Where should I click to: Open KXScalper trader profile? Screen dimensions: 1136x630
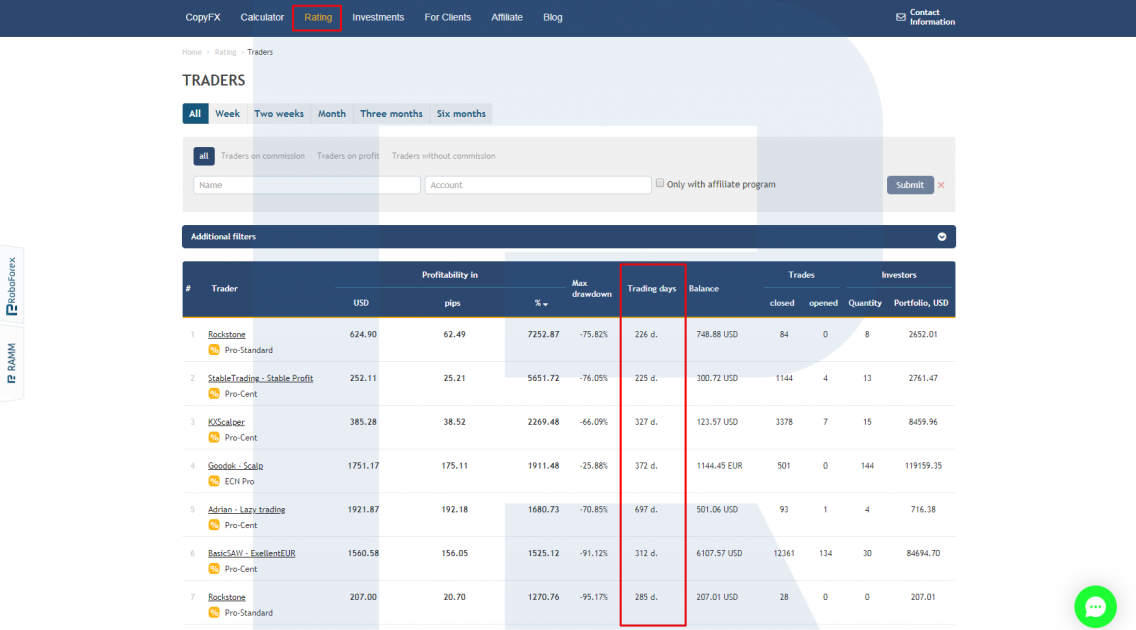226,422
